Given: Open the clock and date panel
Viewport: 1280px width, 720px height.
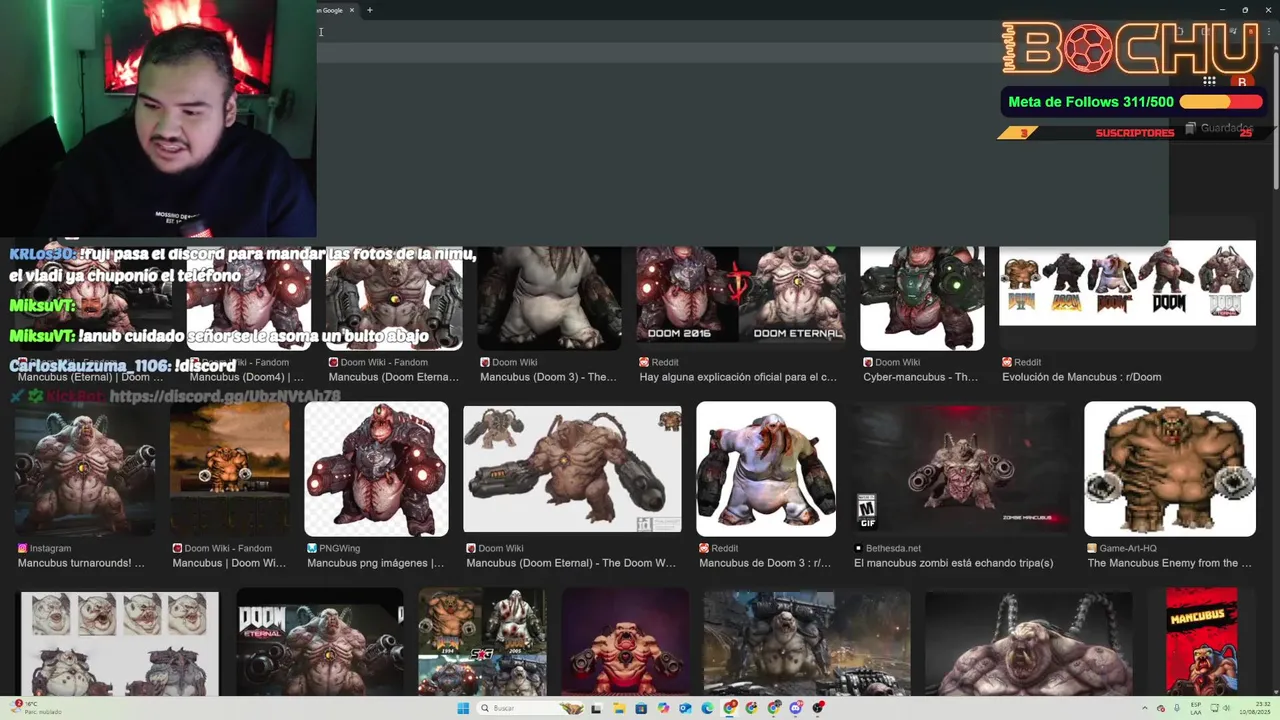Looking at the screenshot, I should click(x=1255, y=708).
